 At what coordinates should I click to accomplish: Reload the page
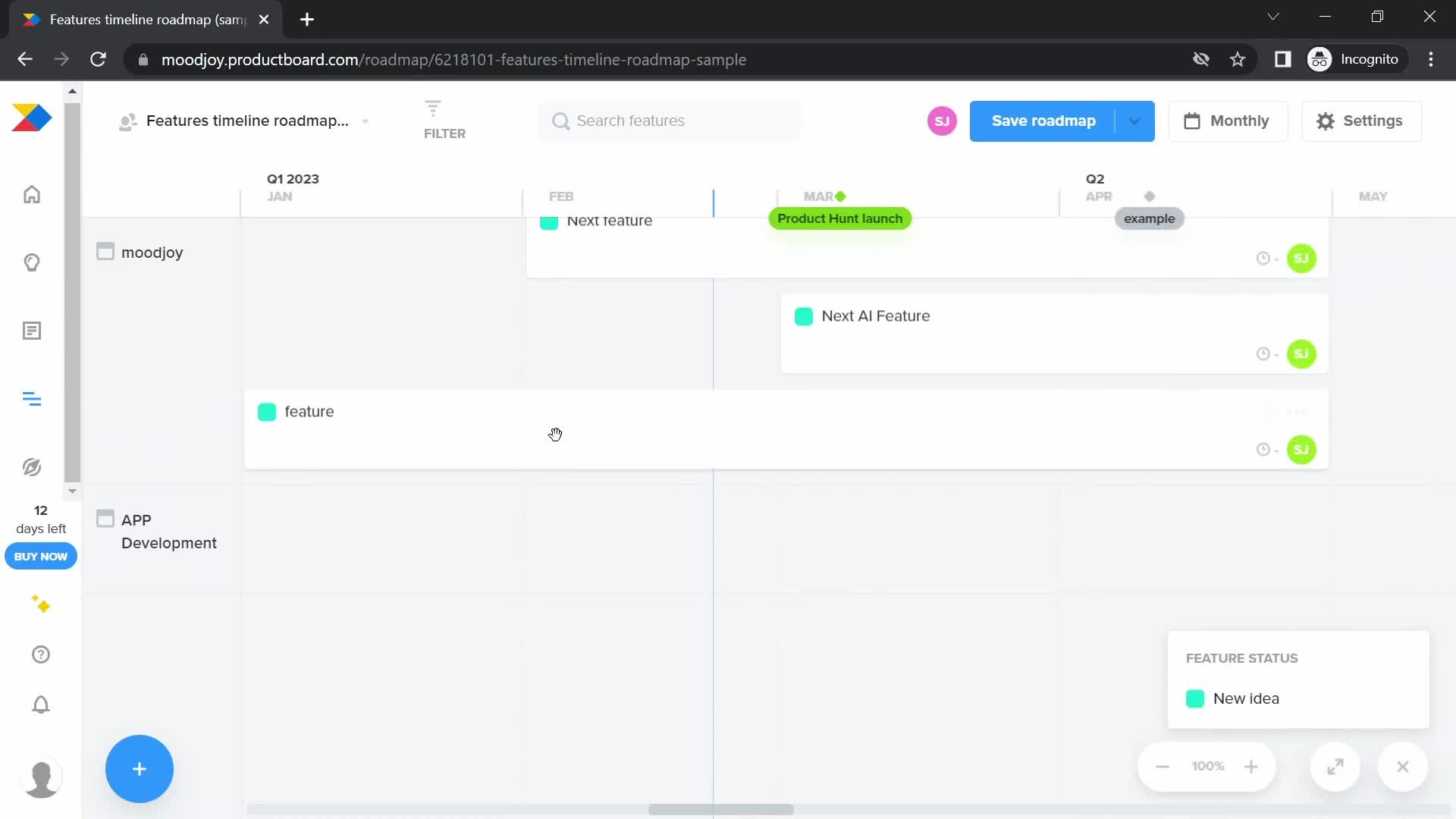point(98,59)
